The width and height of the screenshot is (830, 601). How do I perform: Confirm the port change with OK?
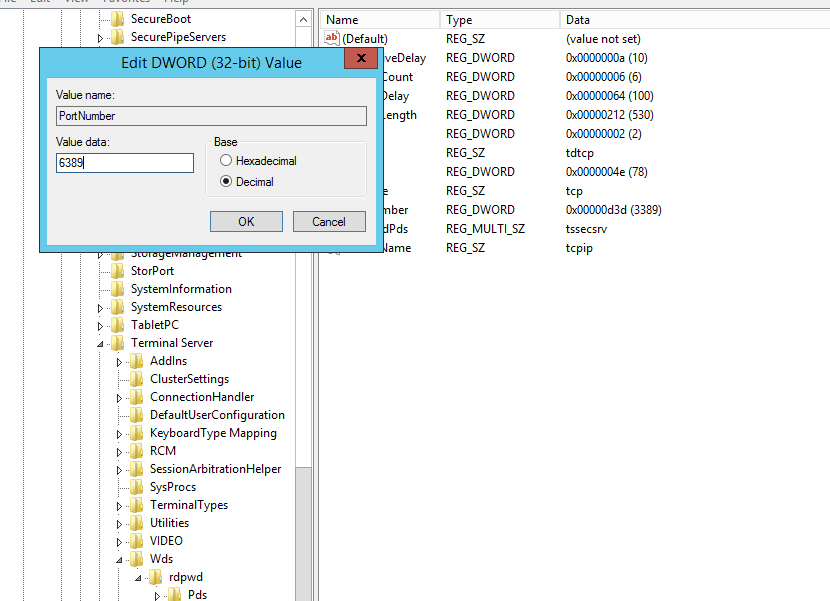tap(246, 222)
